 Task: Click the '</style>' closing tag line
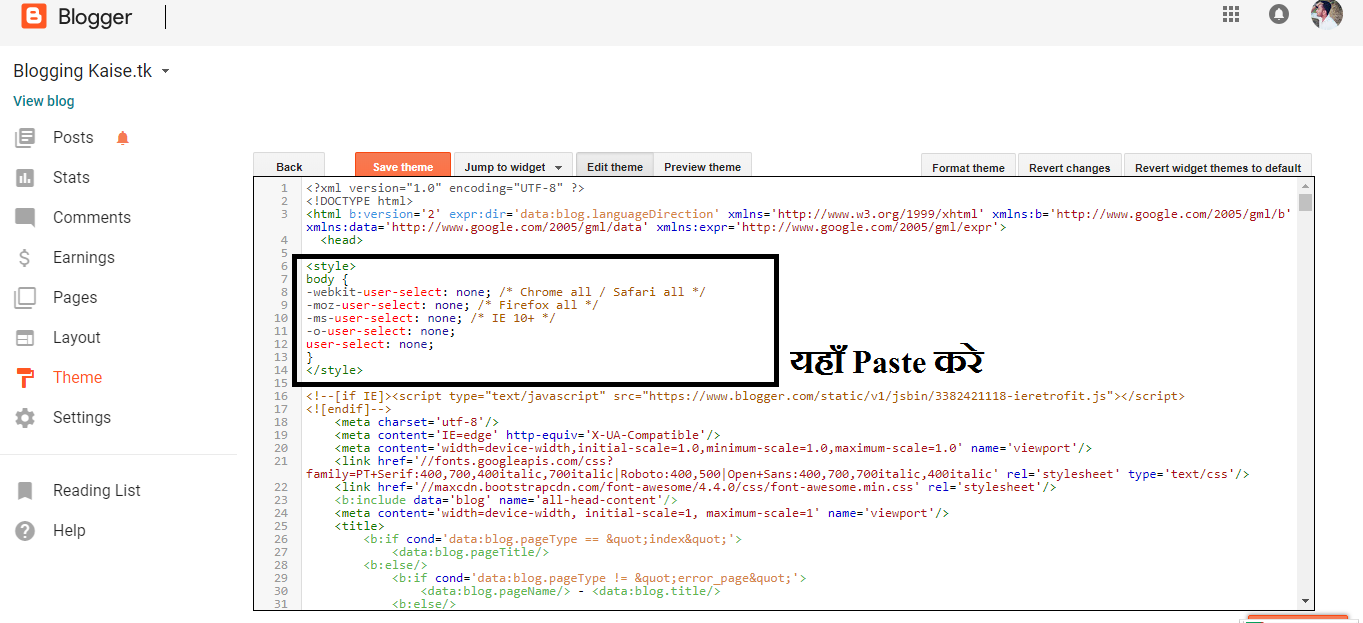pyautogui.click(x=334, y=370)
